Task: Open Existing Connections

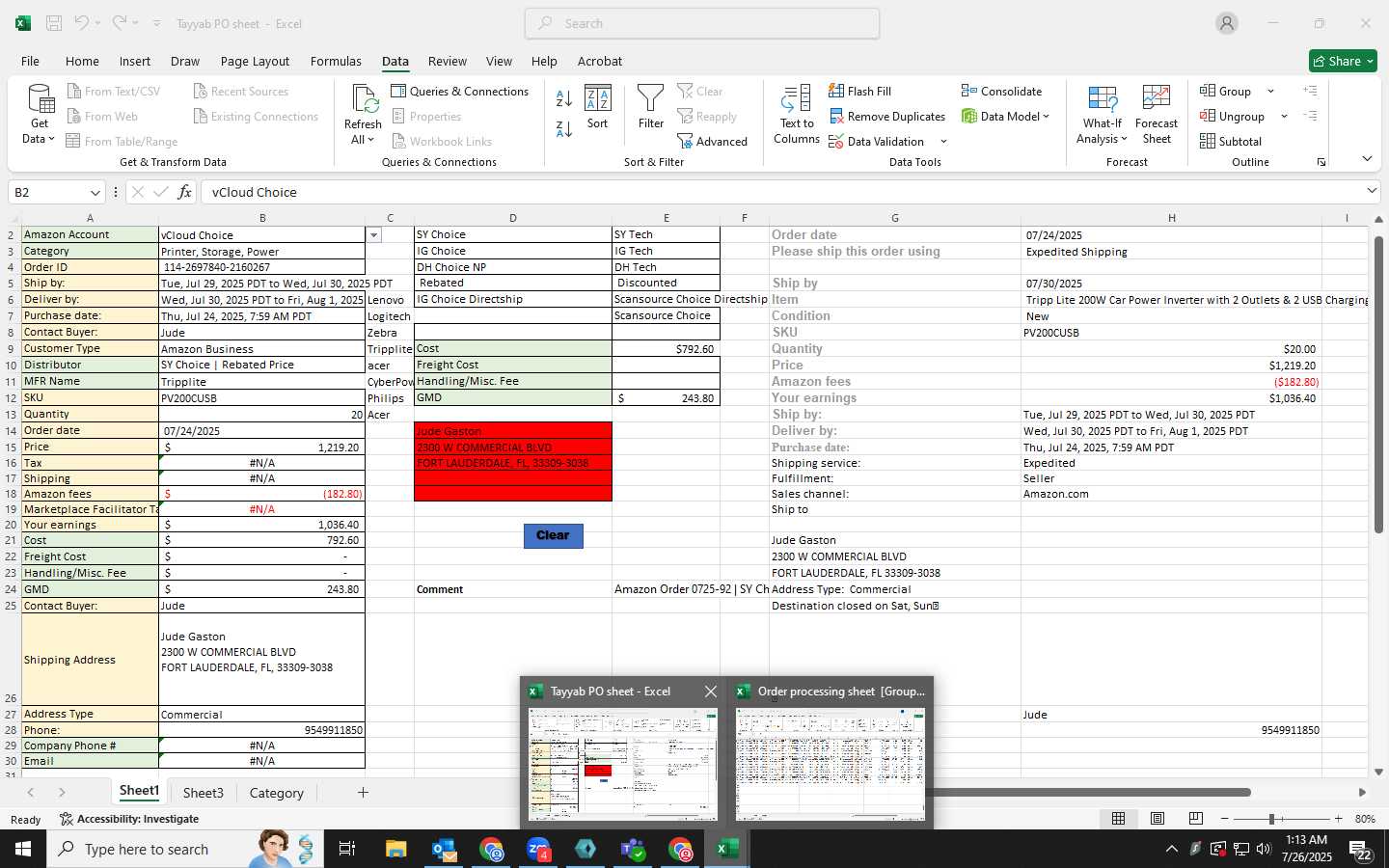Action: coord(256,117)
